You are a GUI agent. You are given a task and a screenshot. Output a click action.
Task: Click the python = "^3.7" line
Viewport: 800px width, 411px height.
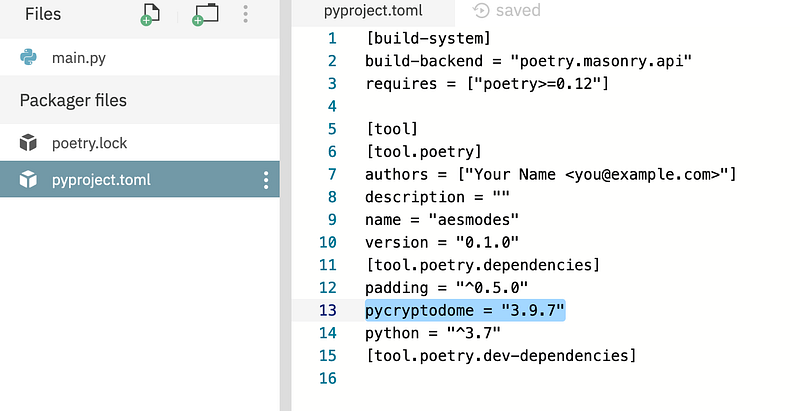pos(433,333)
